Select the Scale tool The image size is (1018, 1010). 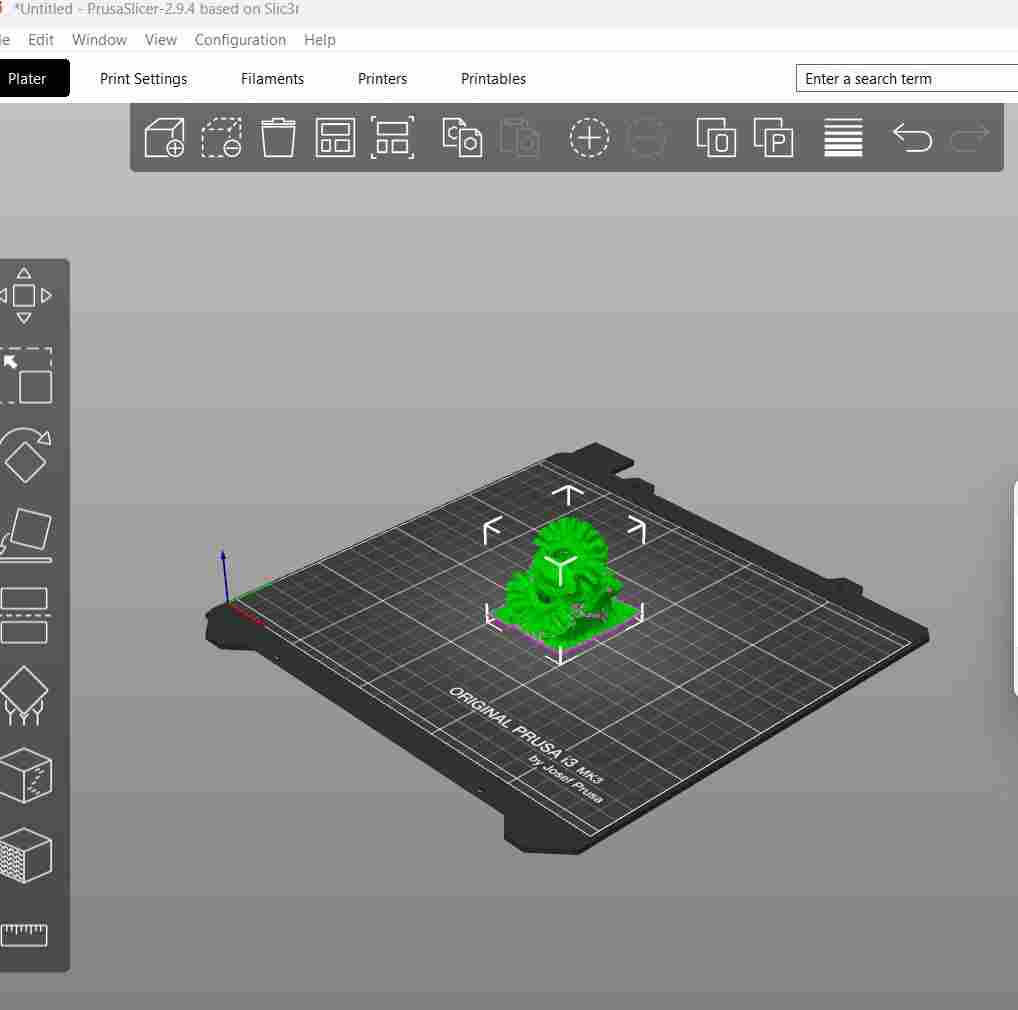coord(26,375)
